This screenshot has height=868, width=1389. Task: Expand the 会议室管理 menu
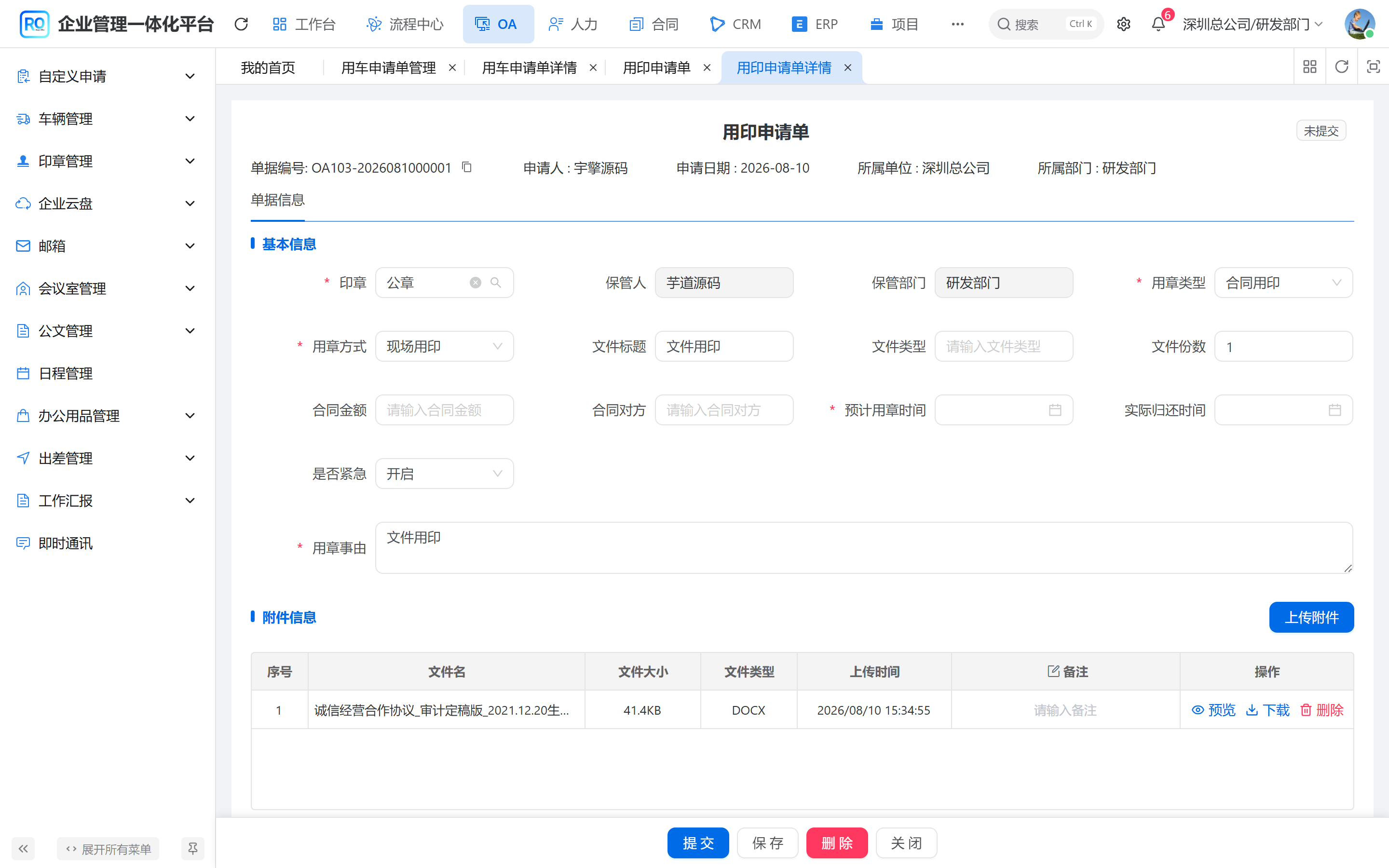108,289
